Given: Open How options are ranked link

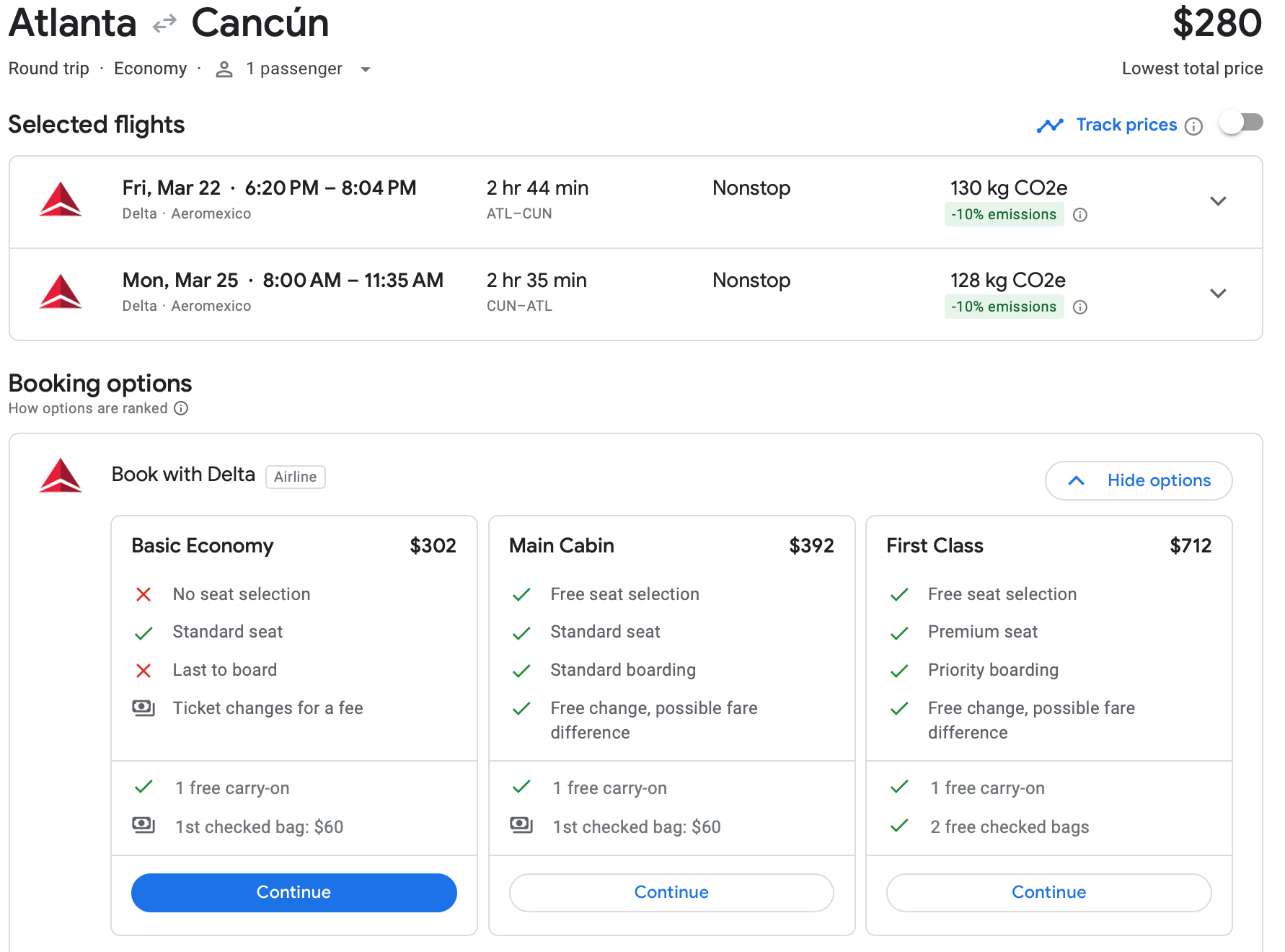Looking at the screenshot, I should click(88, 408).
